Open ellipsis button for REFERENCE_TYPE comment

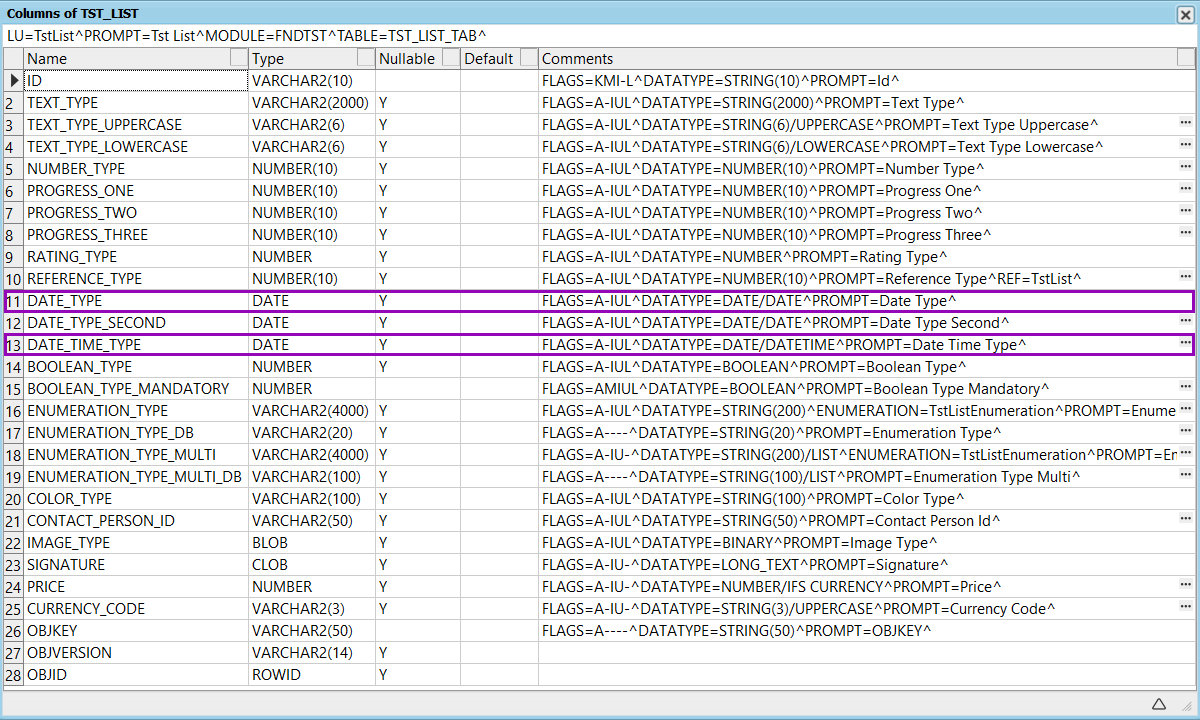point(1185,278)
